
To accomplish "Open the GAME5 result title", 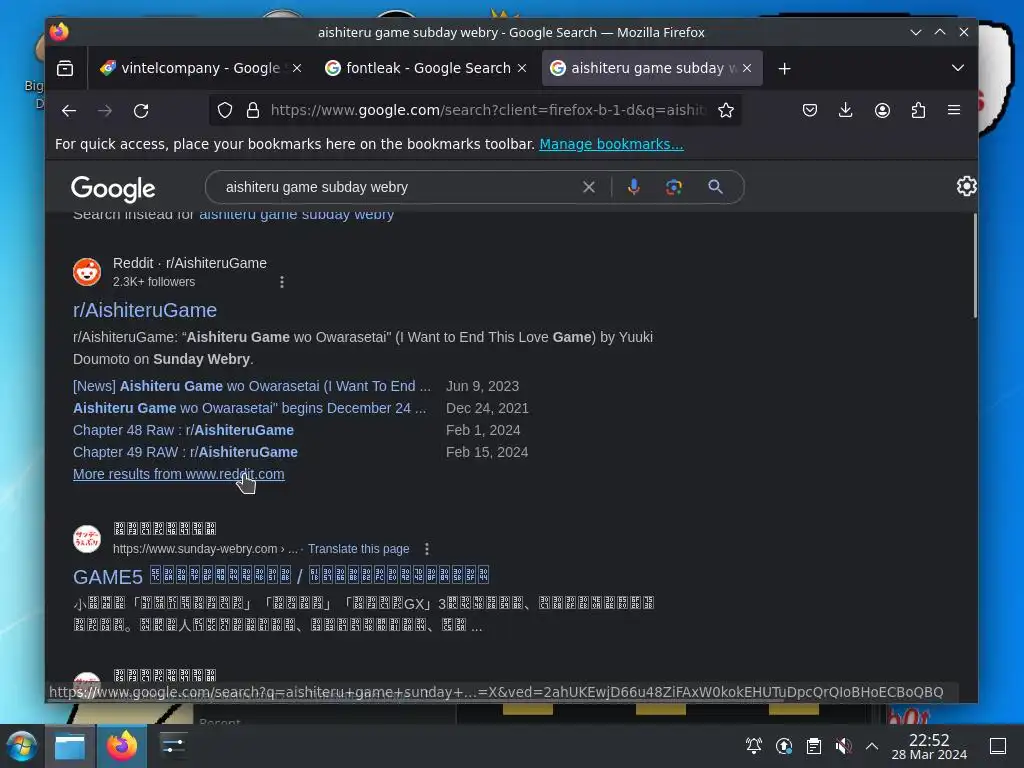I will 281,577.
